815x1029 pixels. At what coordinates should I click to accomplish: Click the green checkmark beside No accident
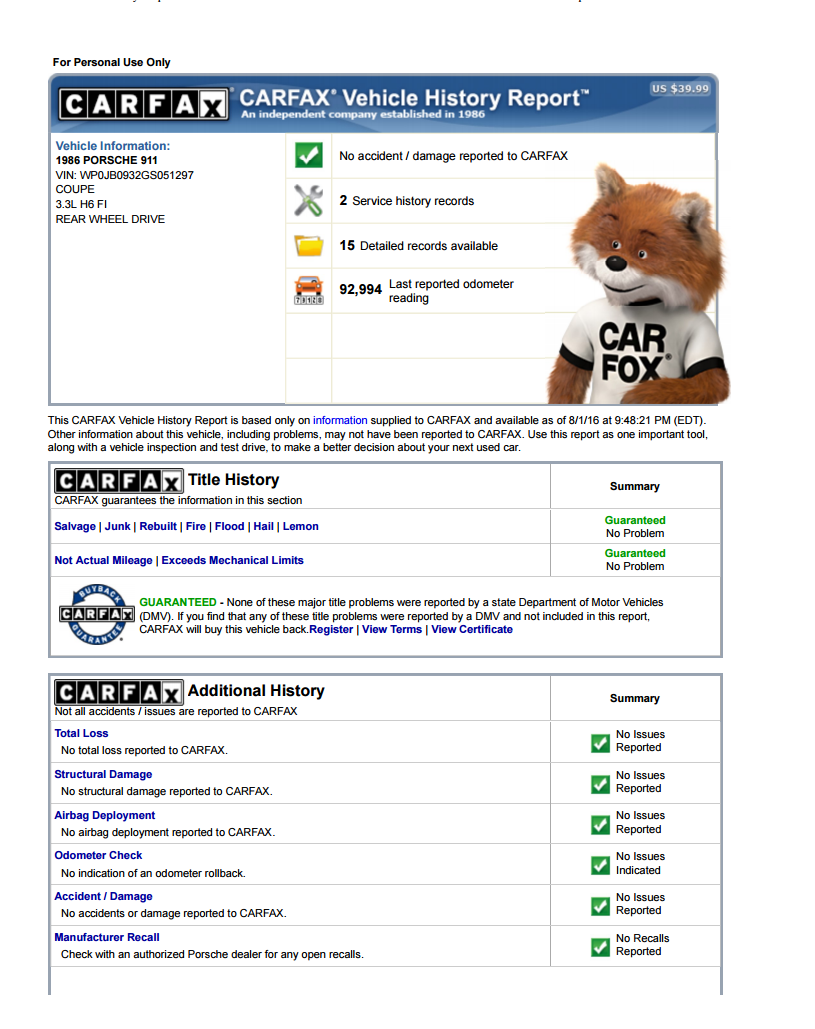(x=308, y=156)
